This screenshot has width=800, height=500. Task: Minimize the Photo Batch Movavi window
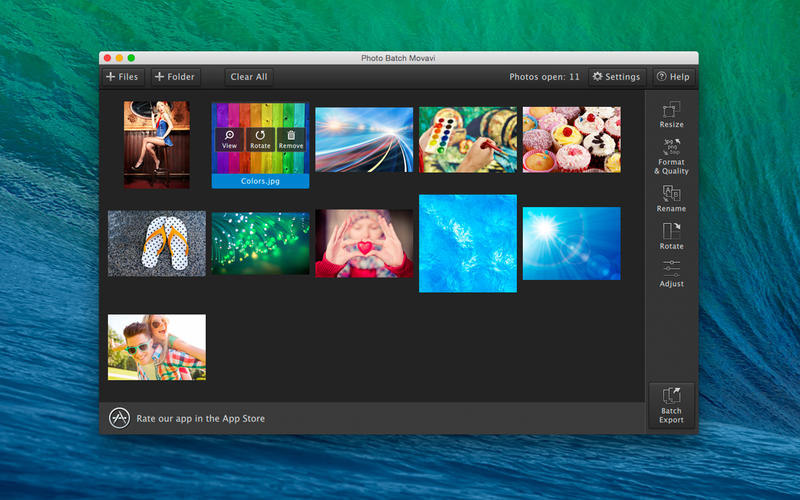point(119,58)
